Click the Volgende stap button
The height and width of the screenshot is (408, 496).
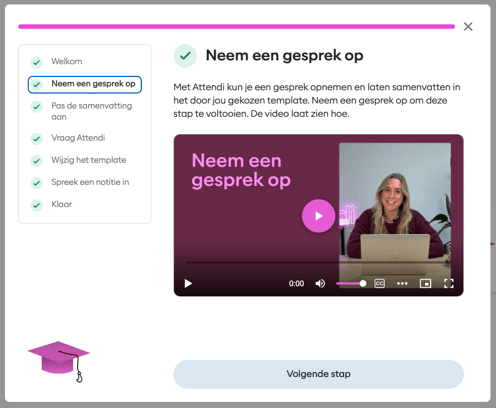(318, 374)
